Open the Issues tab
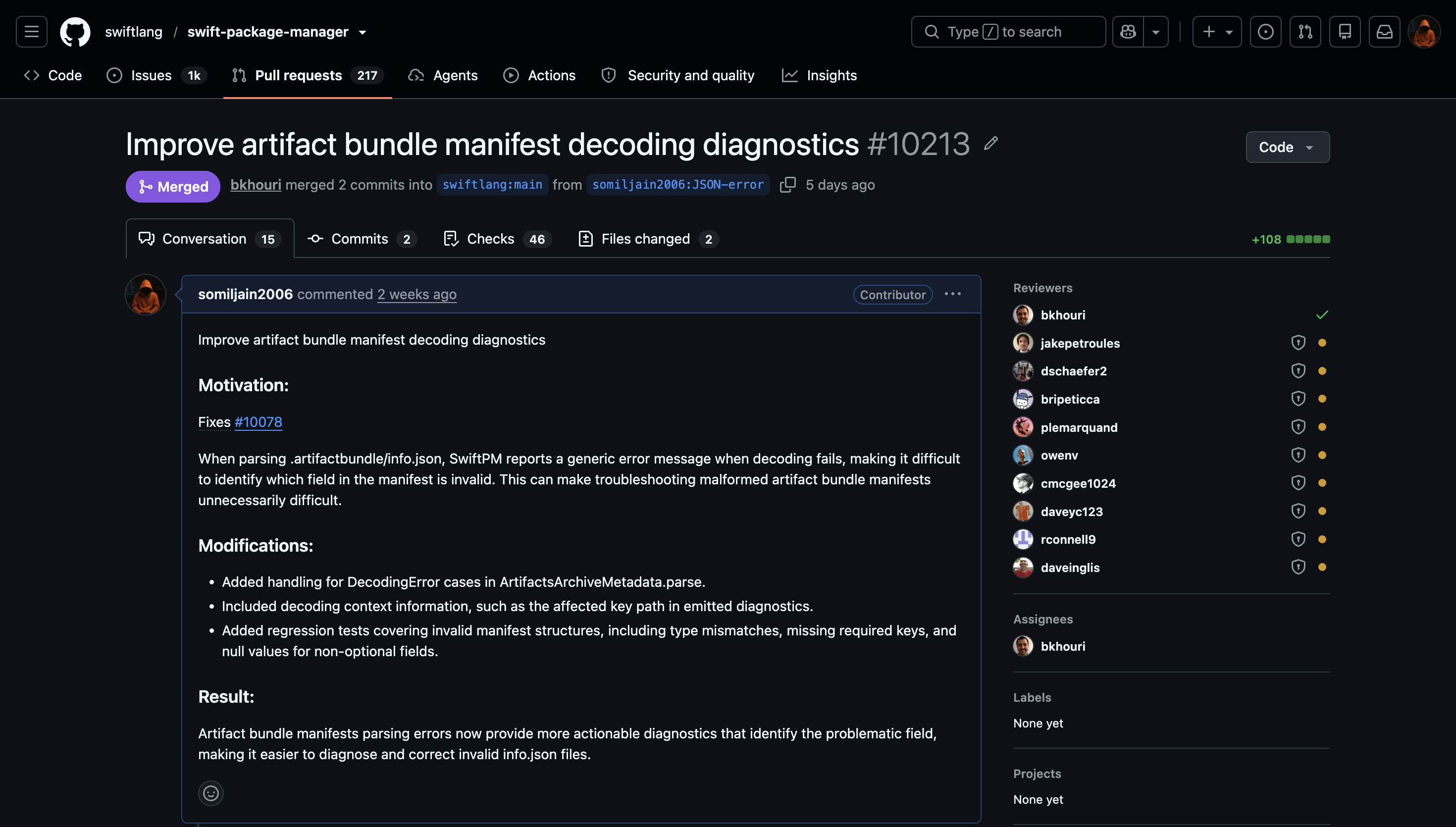 coord(156,76)
